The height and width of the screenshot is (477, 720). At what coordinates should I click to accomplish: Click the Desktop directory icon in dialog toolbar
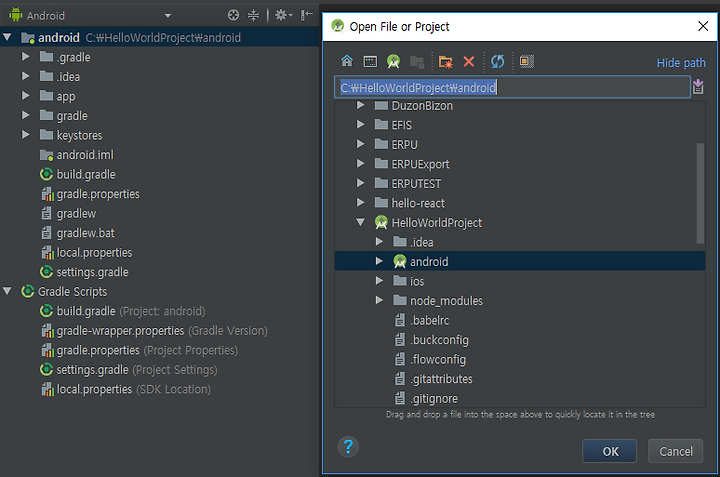[x=370, y=61]
